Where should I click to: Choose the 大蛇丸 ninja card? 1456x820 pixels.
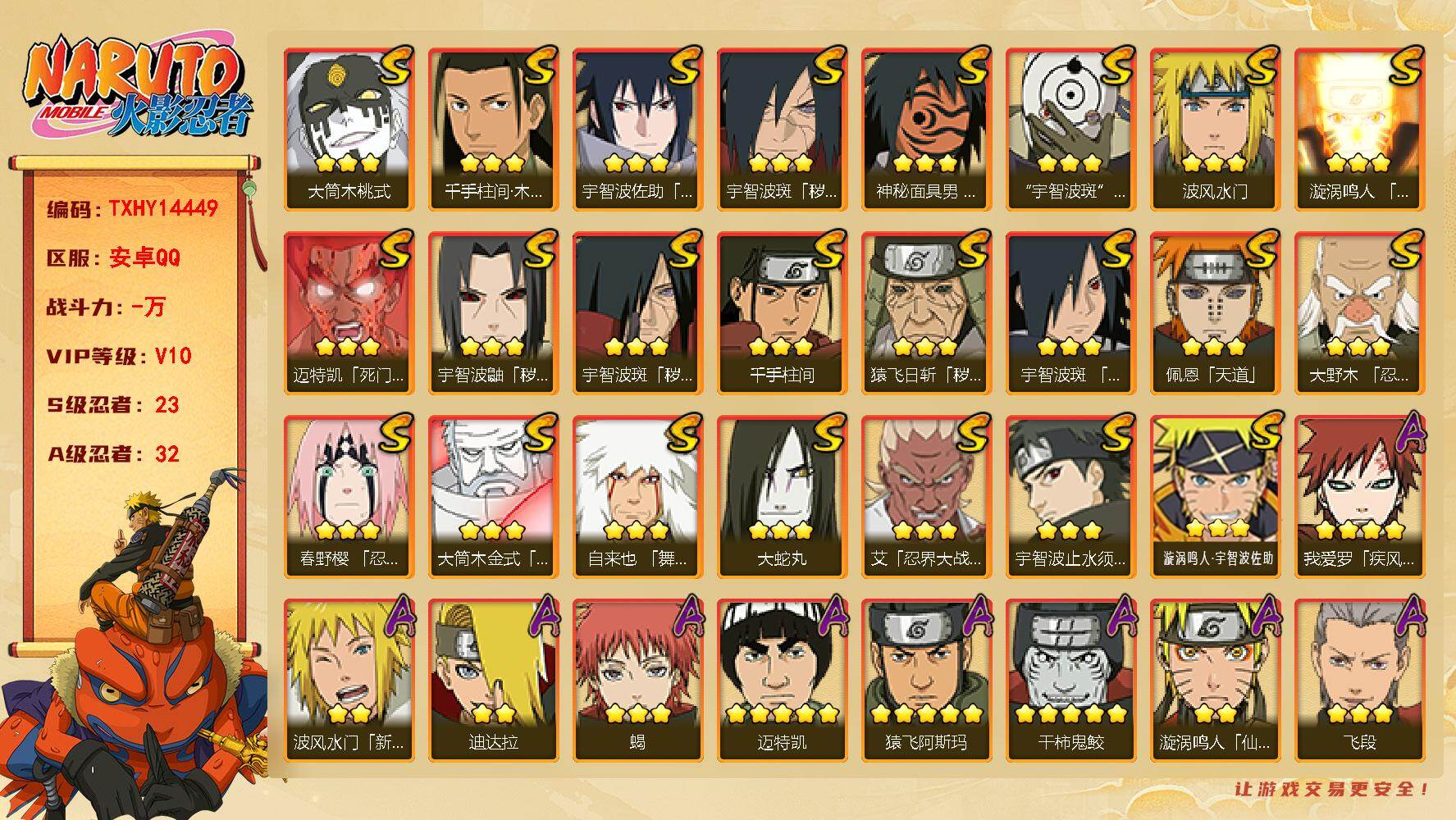783,497
